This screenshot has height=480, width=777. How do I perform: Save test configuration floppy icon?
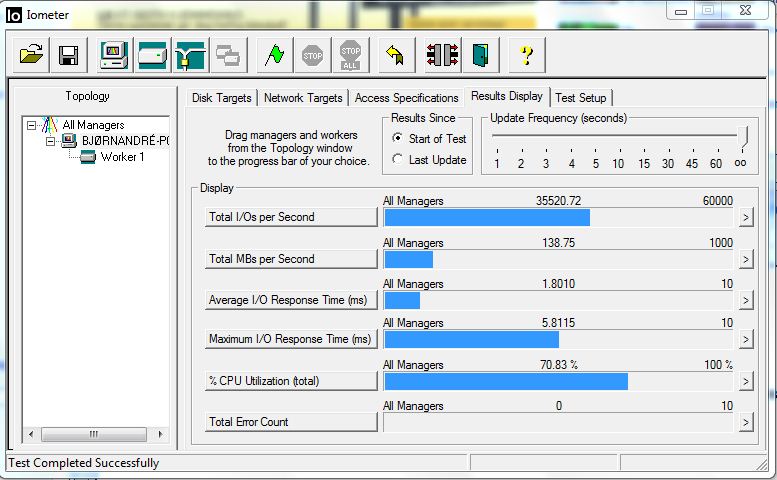click(68, 54)
